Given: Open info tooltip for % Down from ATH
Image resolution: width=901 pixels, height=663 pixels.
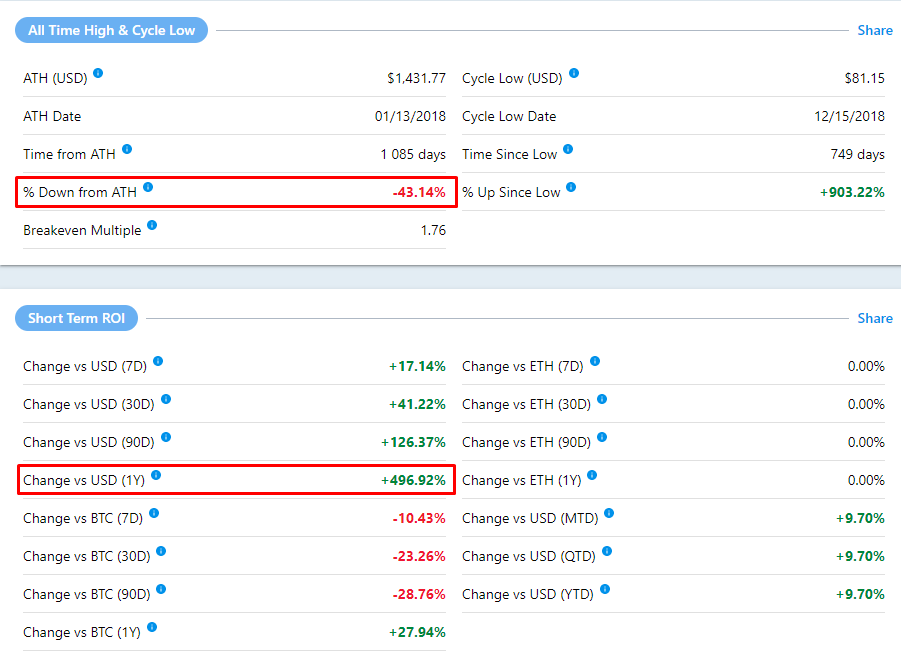Looking at the screenshot, I should coord(148,188).
